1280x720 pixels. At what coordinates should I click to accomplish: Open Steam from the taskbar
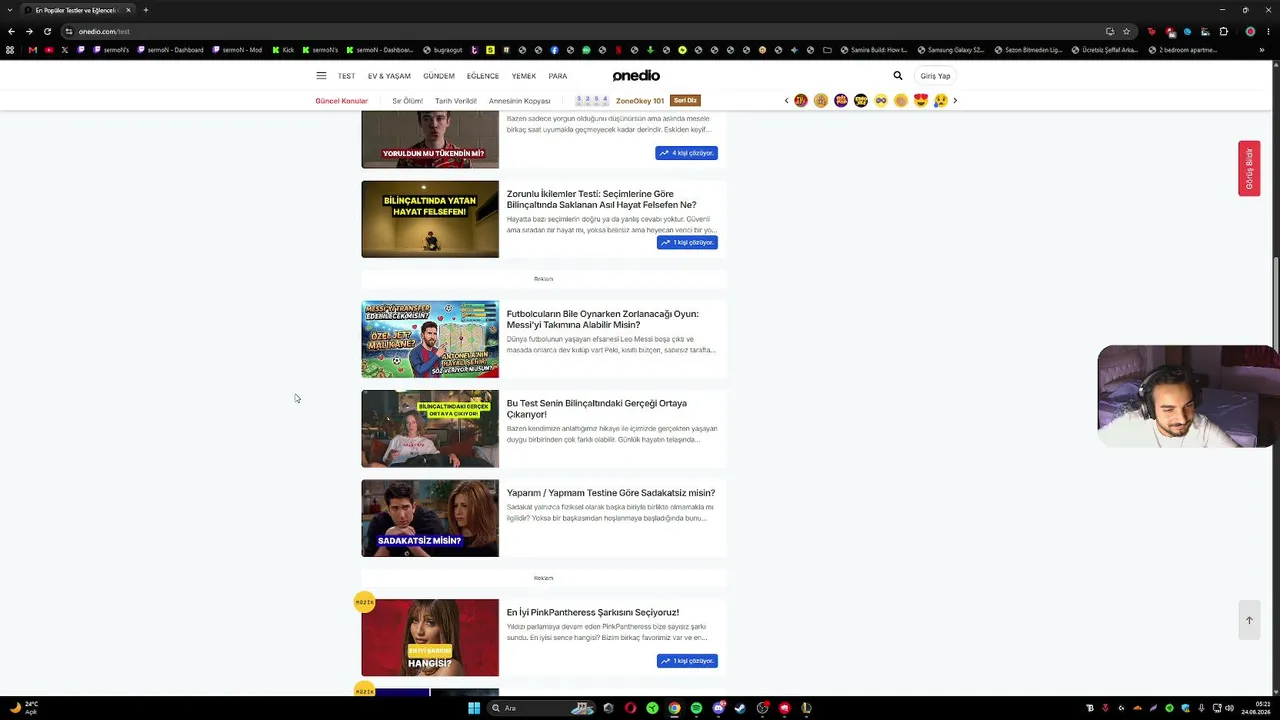click(x=740, y=708)
